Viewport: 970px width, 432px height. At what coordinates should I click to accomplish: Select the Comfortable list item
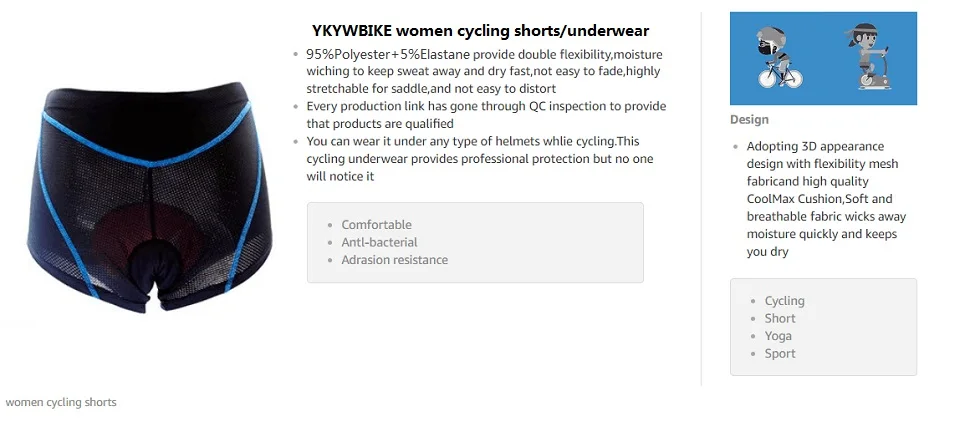click(x=376, y=225)
